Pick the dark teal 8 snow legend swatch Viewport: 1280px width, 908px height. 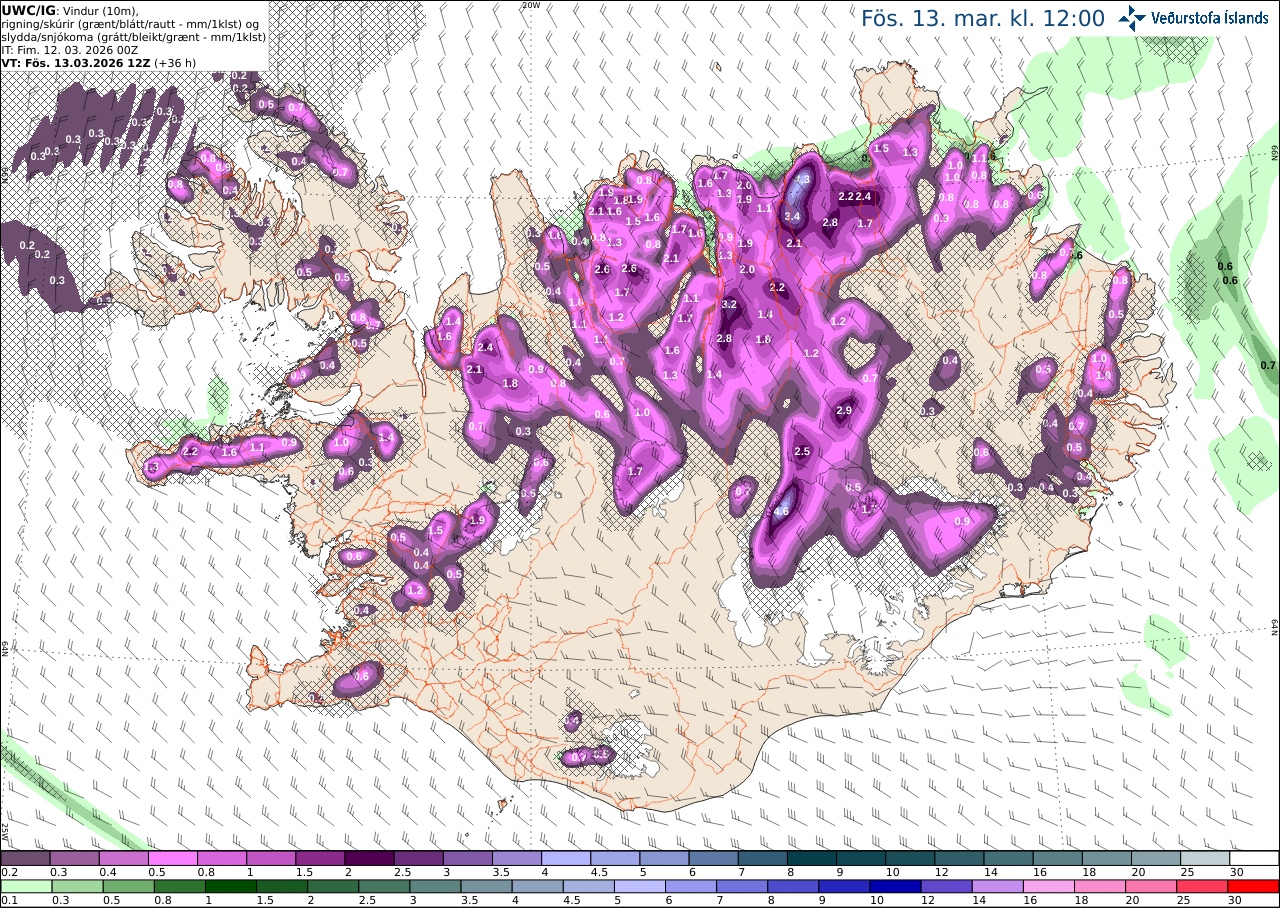[811, 858]
